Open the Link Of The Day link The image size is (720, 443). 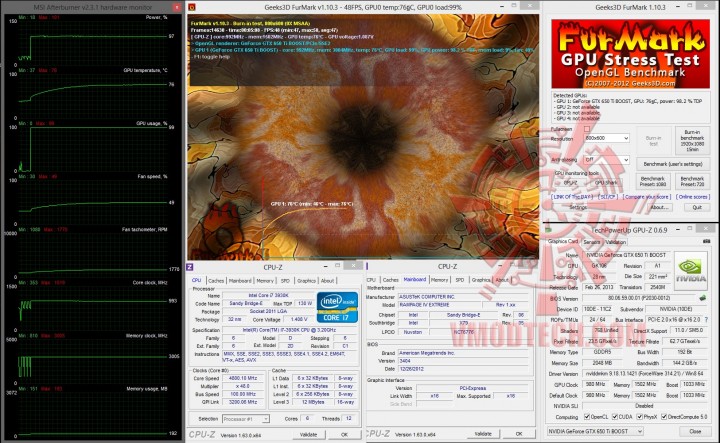[572, 196]
